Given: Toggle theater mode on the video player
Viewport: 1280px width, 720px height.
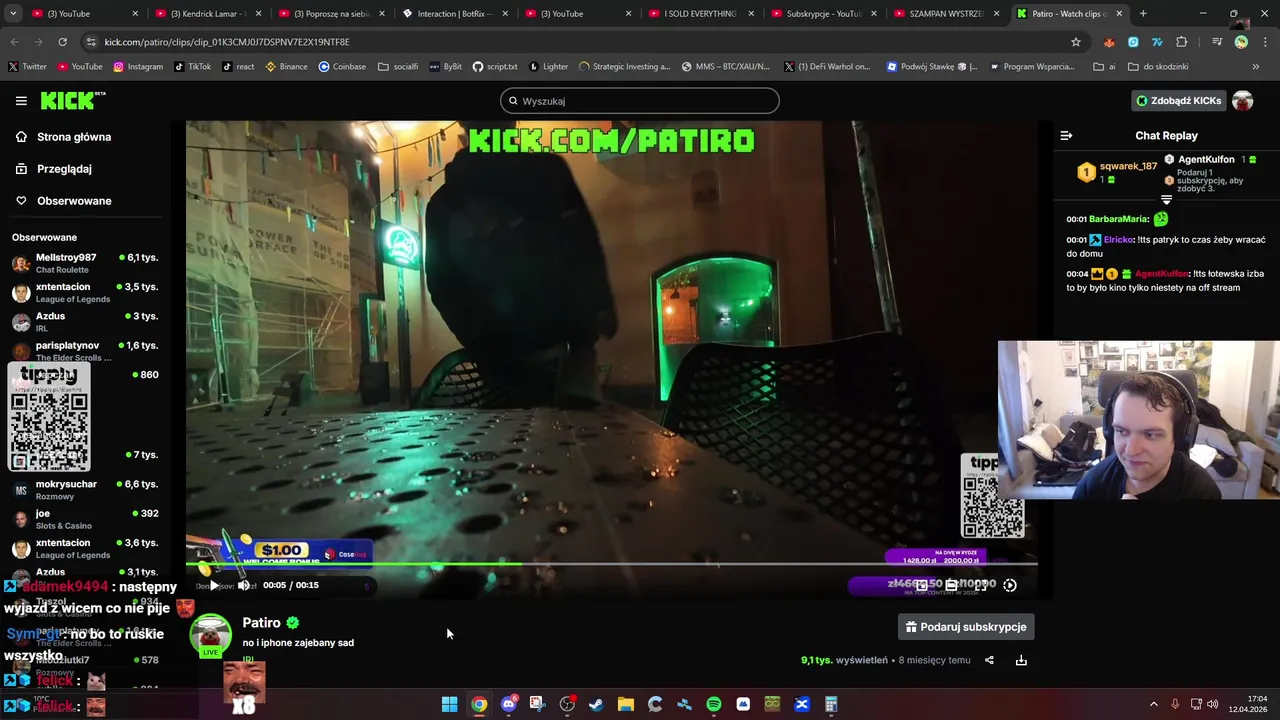Looking at the screenshot, I should tap(952, 585).
